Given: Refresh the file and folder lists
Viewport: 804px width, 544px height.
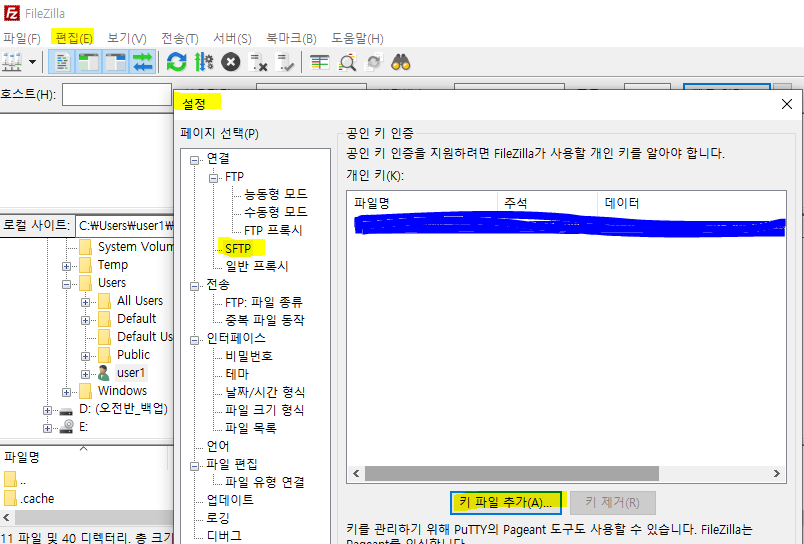Looking at the screenshot, I should click(x=176, y=62).
